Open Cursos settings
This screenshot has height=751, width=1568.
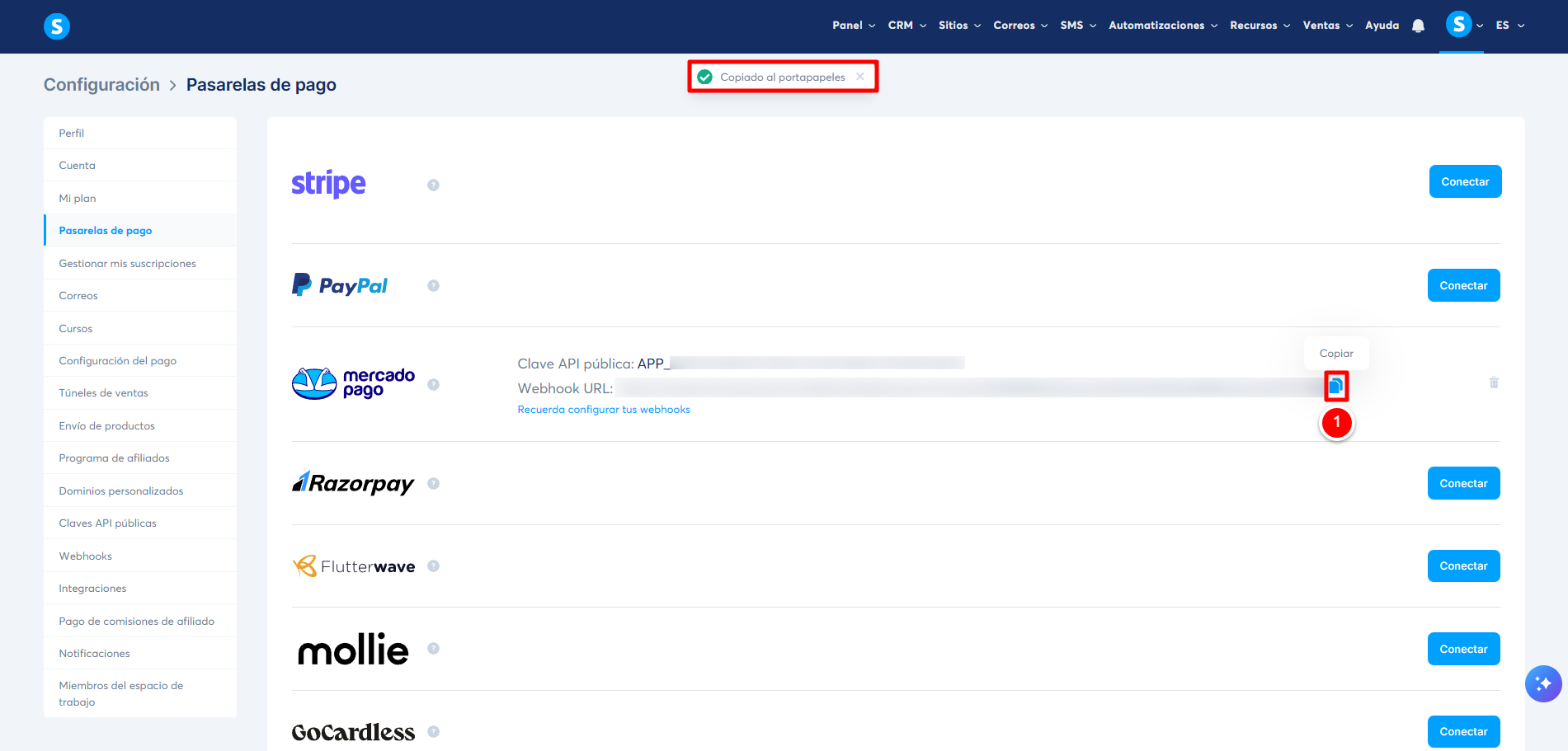point(140,328)
